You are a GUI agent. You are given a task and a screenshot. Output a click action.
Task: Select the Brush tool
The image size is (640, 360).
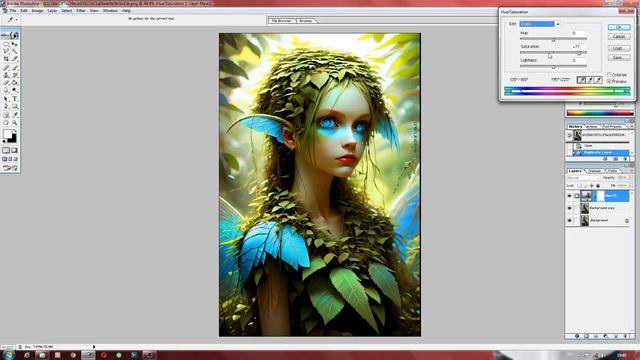pos(15,68)
